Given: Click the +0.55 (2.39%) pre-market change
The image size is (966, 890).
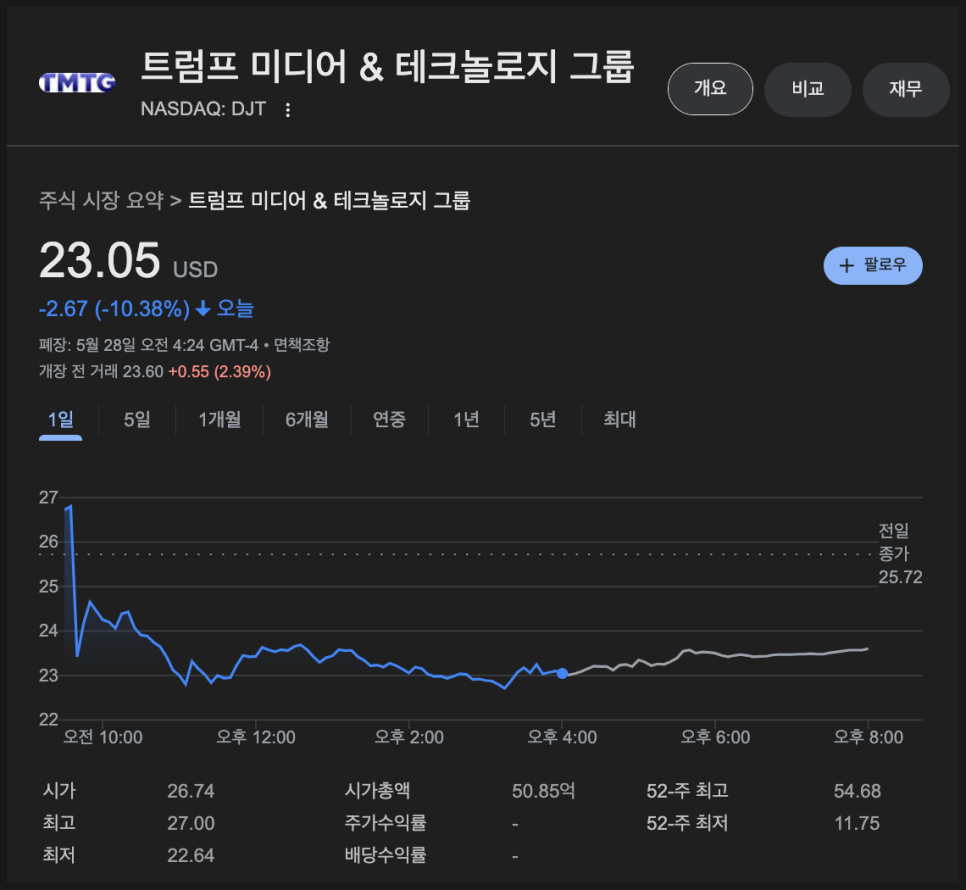Looking at the screenshot, I should pyautogui.click(x=219, y=372).
